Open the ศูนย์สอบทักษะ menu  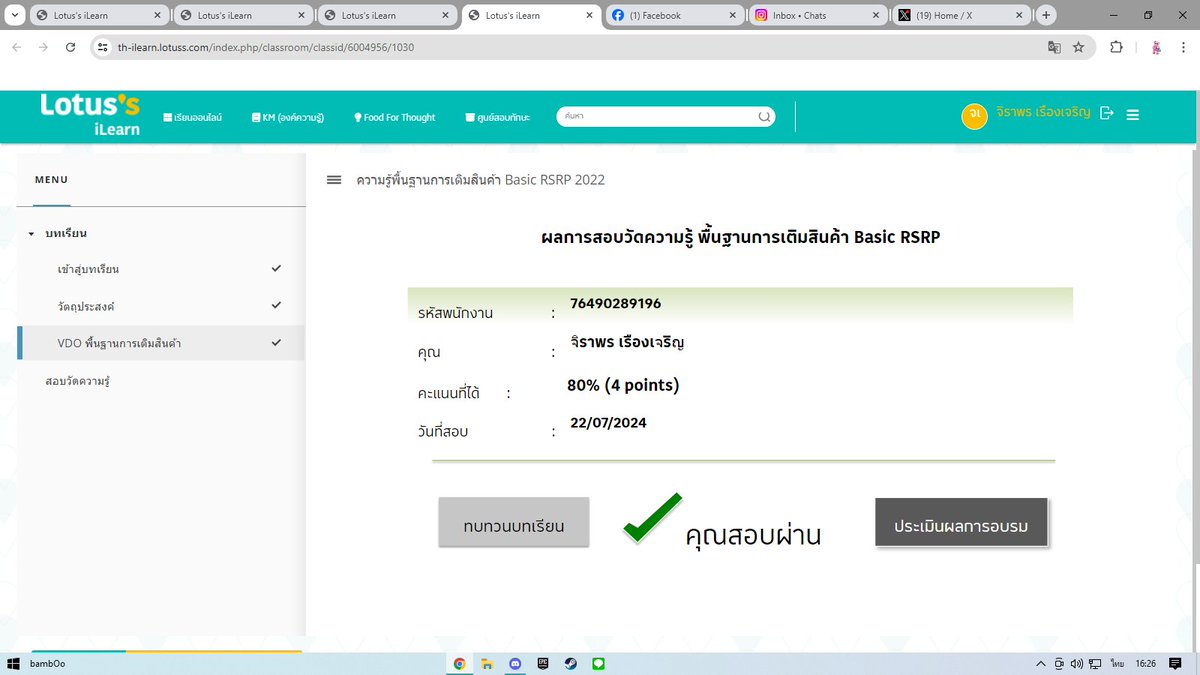tap(497, 117)
